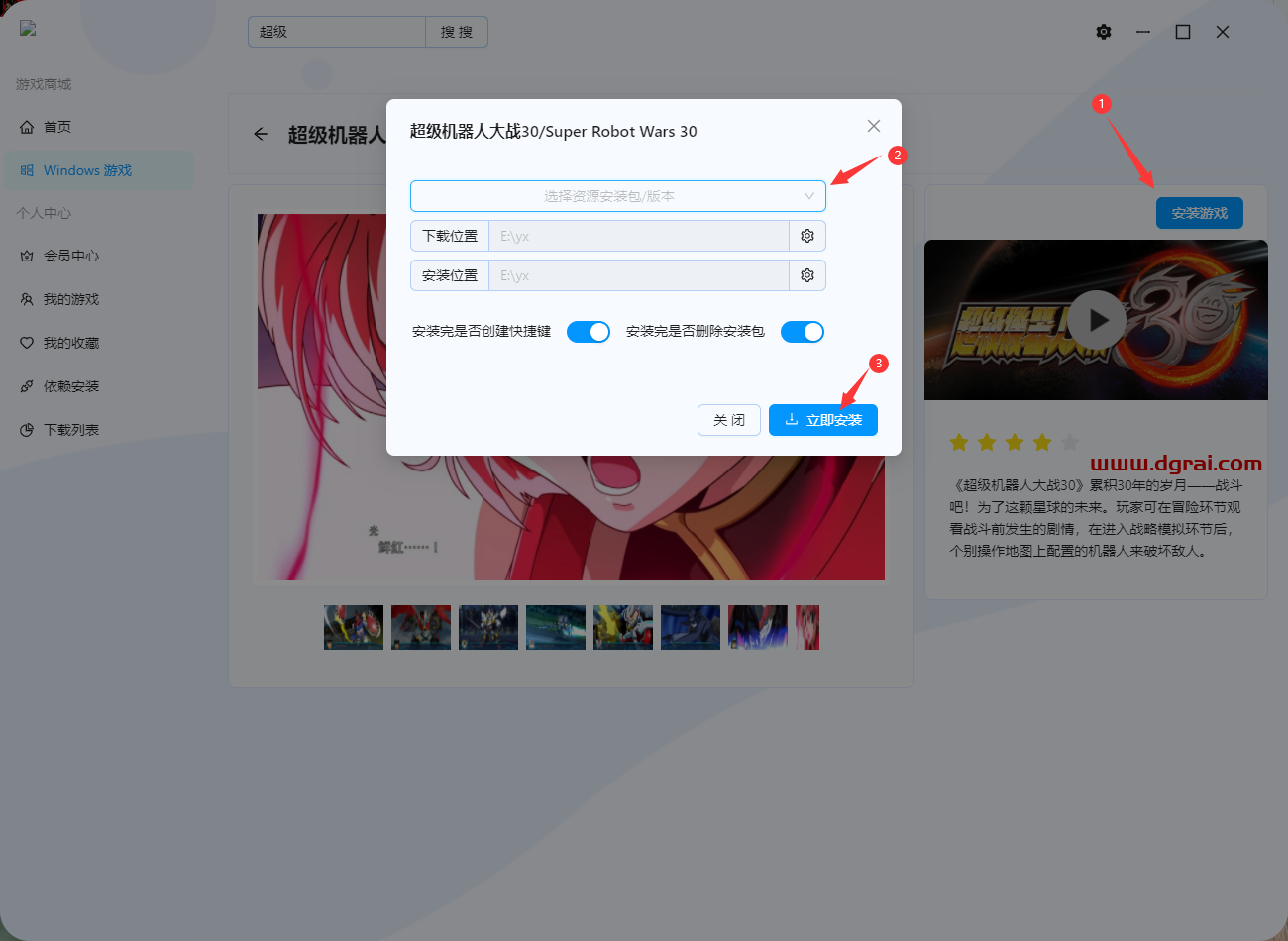Click 立即安装 button
Screen dimensions: 1288x941
tap(823, 420)
